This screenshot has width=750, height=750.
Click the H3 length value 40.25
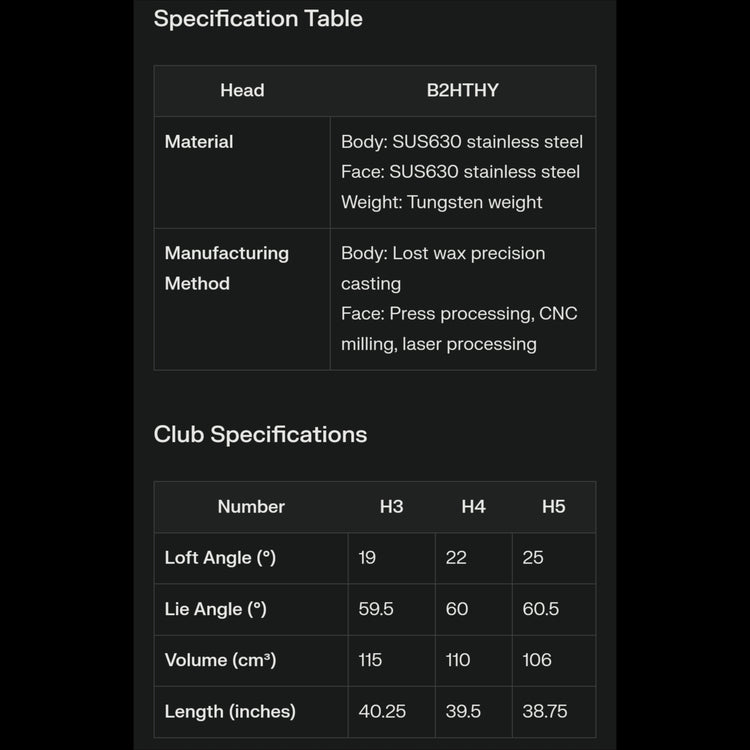click(382, 712)
